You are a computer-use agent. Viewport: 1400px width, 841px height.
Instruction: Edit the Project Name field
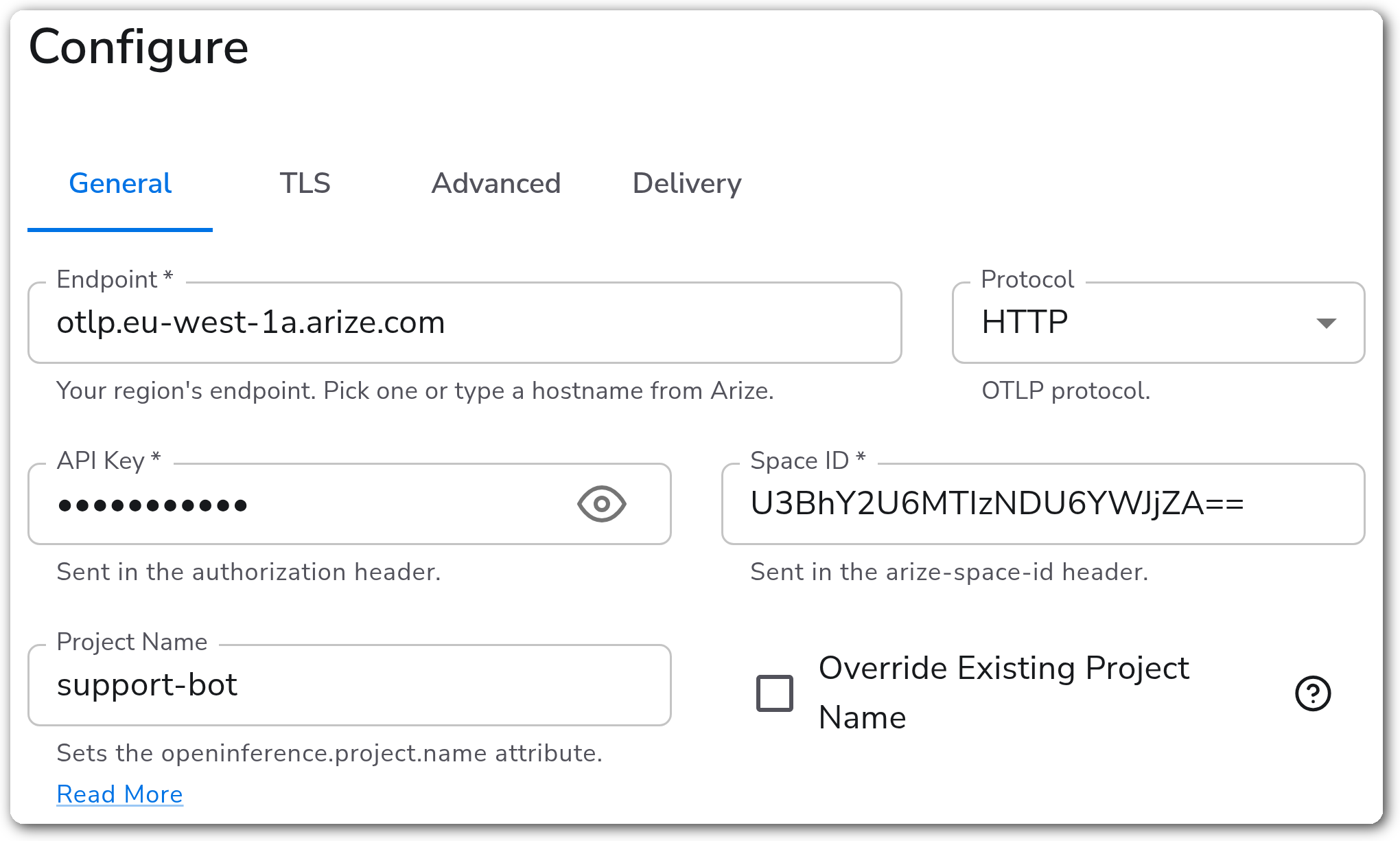point(349,685)
